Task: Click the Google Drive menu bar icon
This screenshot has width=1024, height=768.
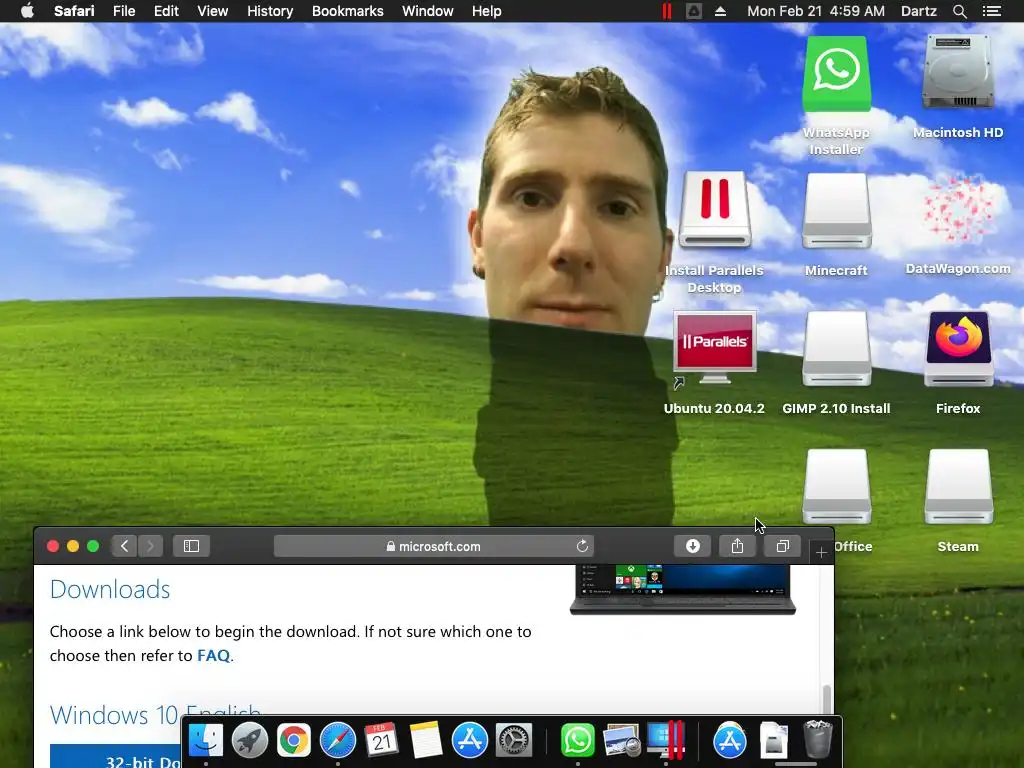Action: [x=694, y=11]
